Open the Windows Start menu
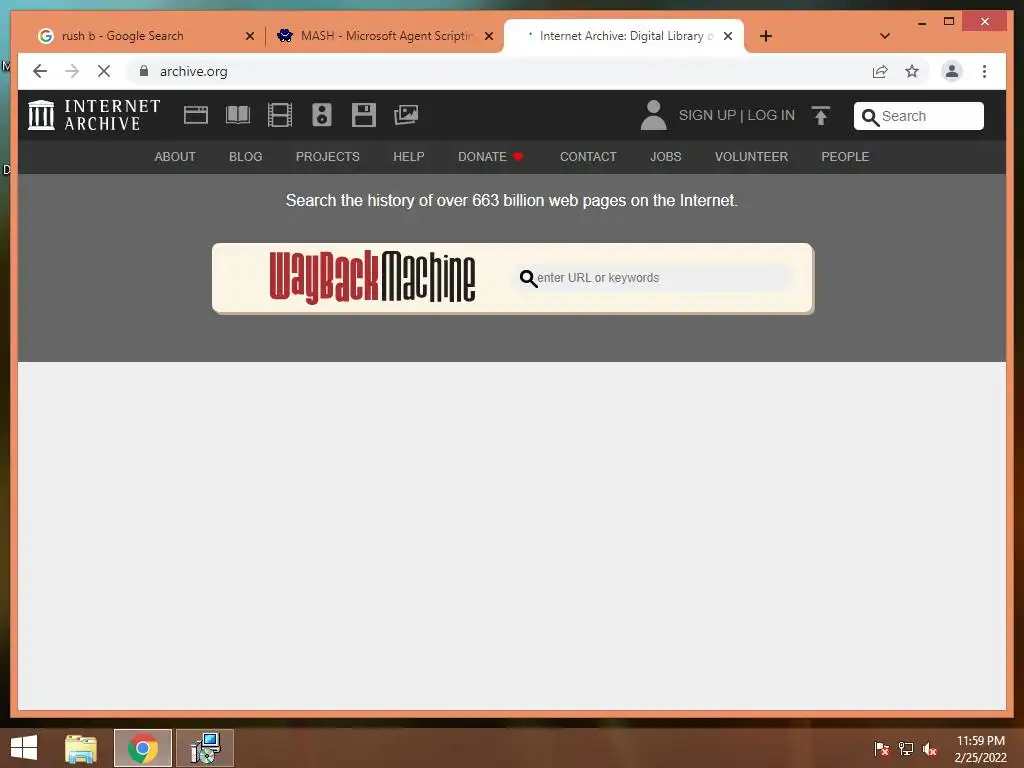The image size is (1024, 768). (24, 748)
